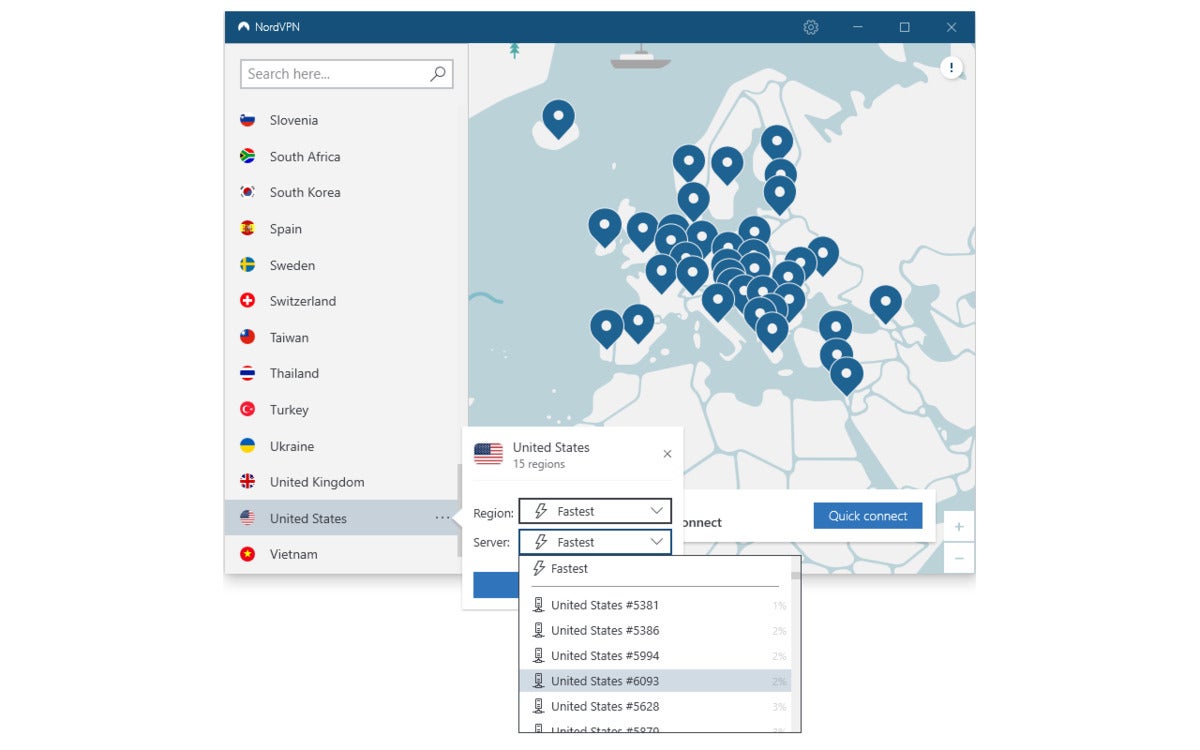This screenshot has width=1200, height=750.
Task: Focus the Search here input field
Action: (346, 74)
